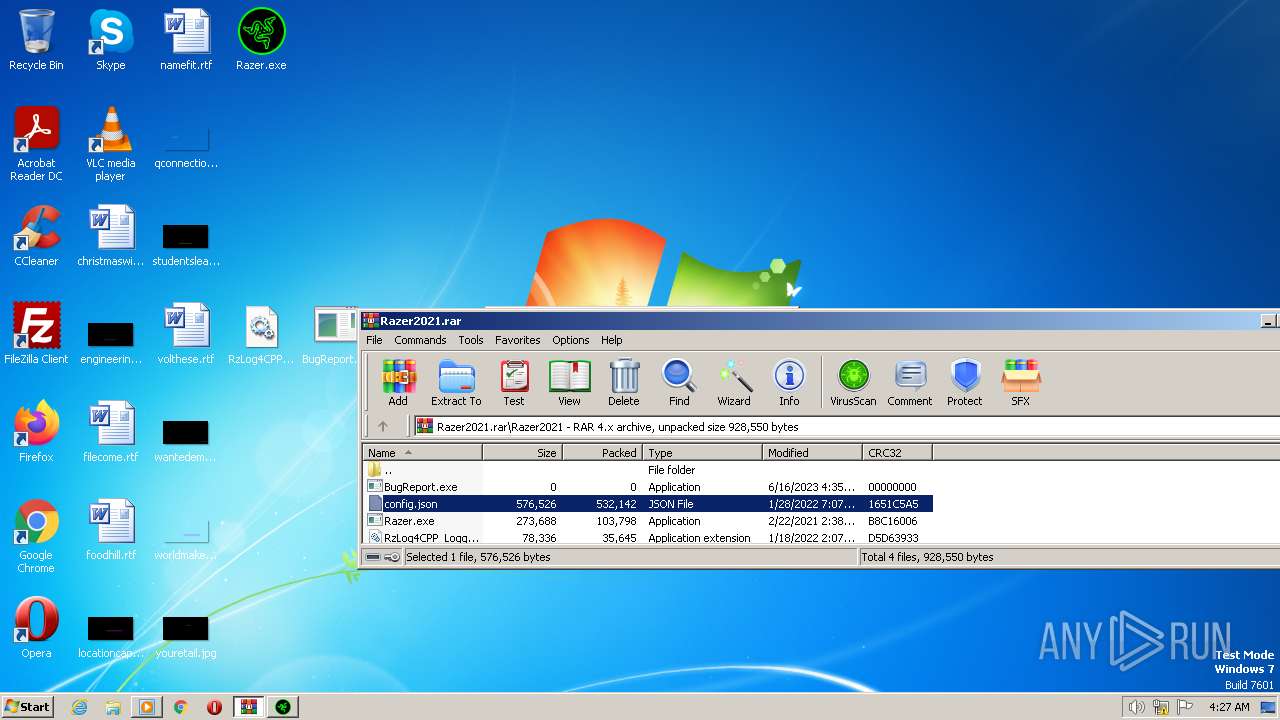
Task: Show archive Info
Action: coord(789,383)
